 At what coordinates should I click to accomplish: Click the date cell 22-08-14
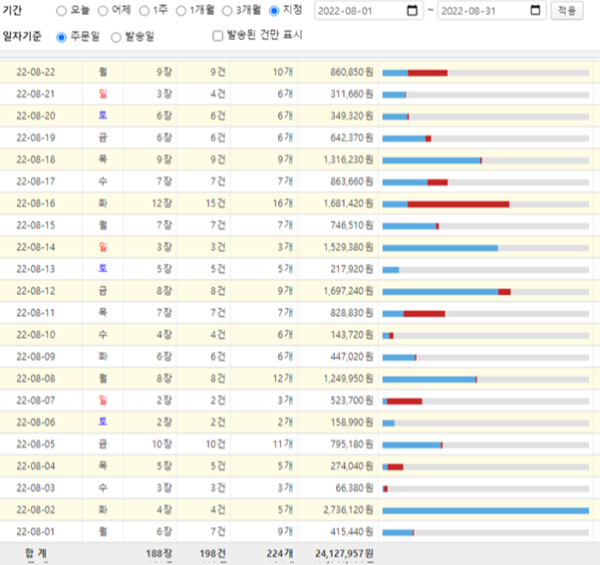36,247
